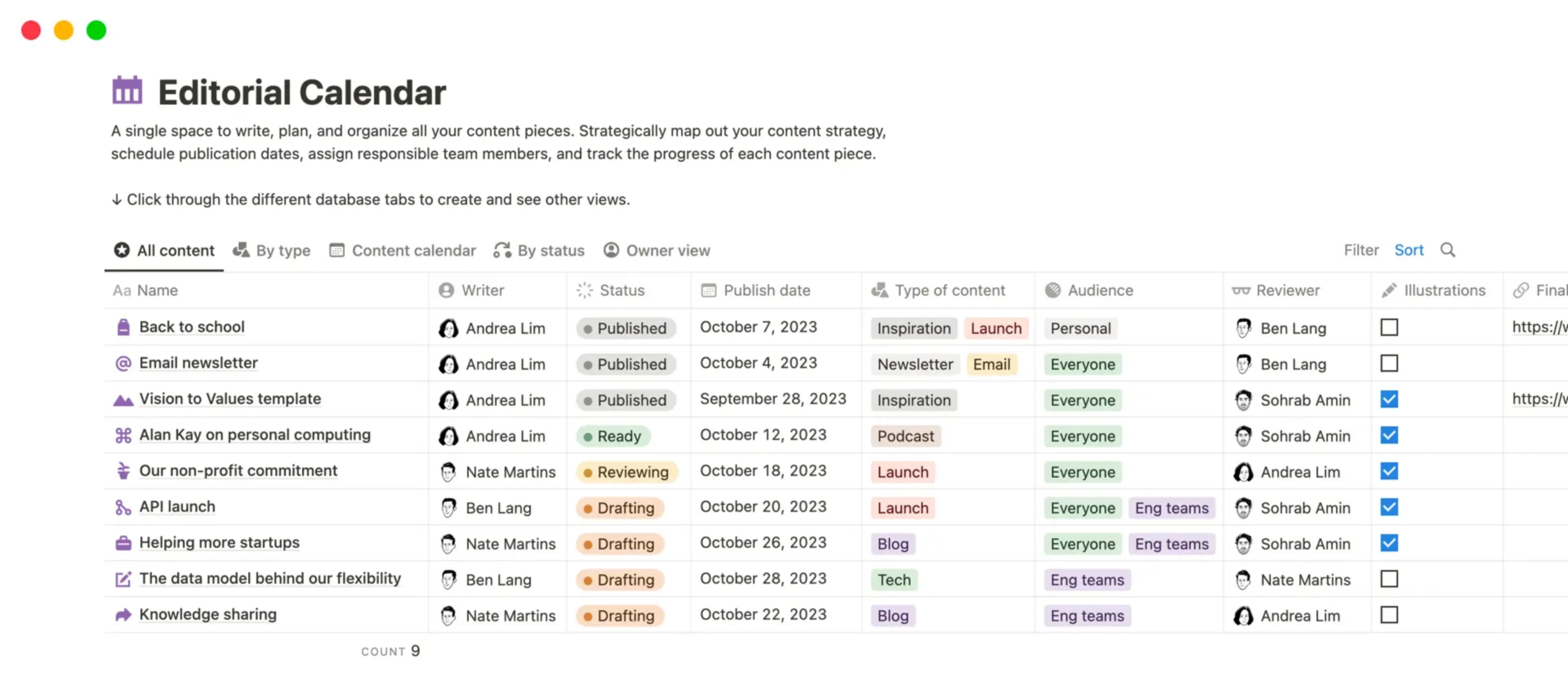Click the notebook icon beside Back to school
This screenshot has height=695, width=1568.
click(123, 327)
